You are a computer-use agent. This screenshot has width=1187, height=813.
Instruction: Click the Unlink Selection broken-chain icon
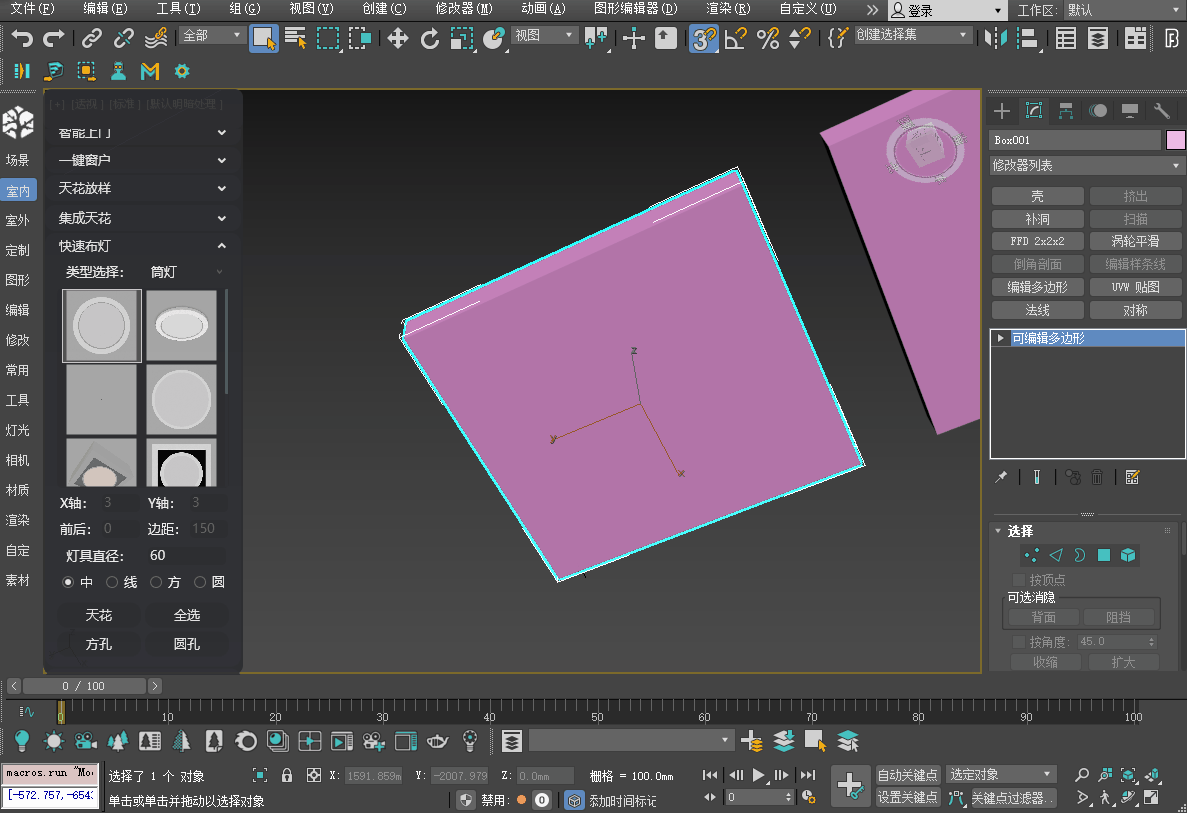tap(123, 37)
